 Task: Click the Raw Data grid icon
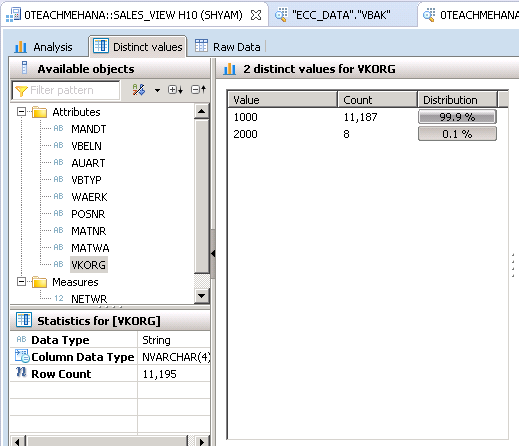tap(201, 46)
